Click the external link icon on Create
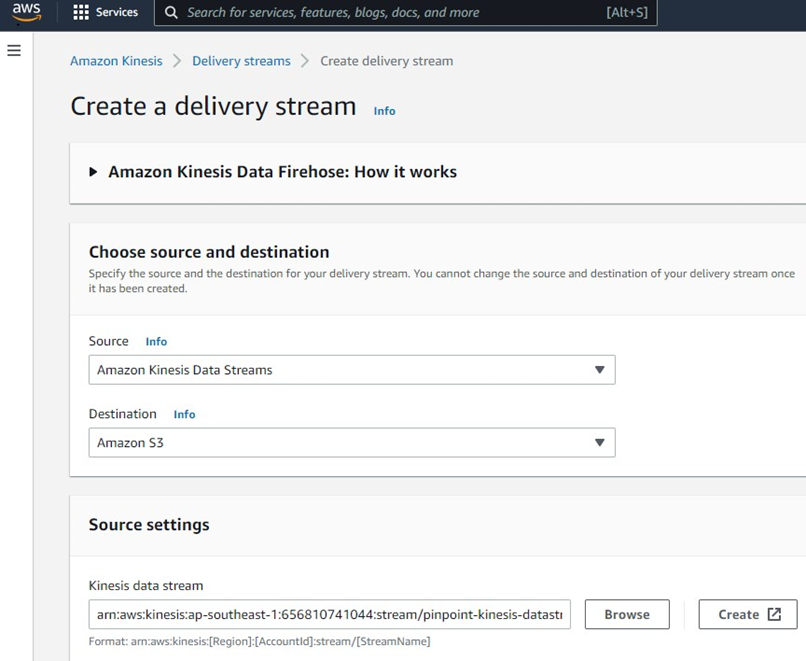 [774, 614]
